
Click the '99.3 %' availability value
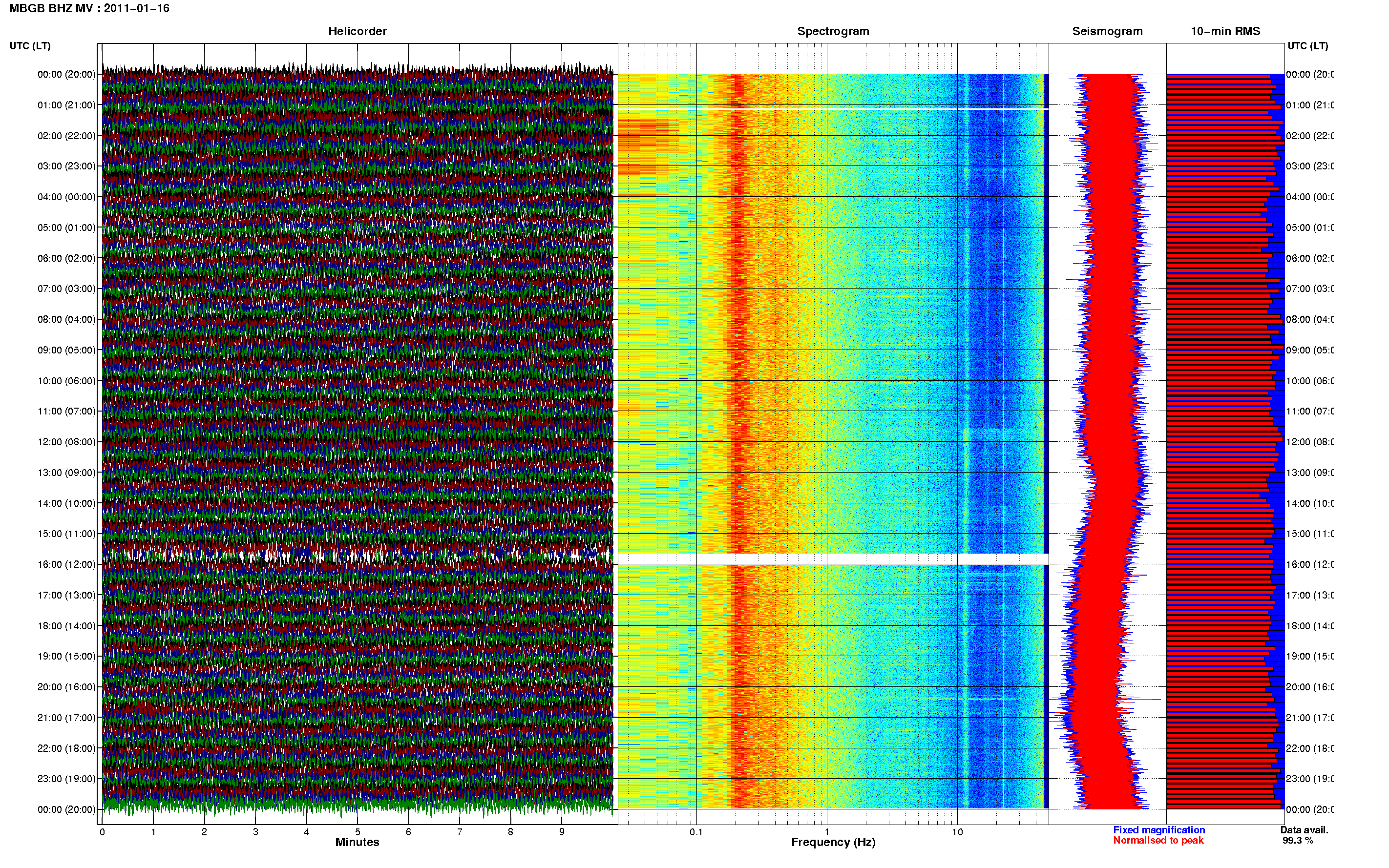(x=1298, y=841)
